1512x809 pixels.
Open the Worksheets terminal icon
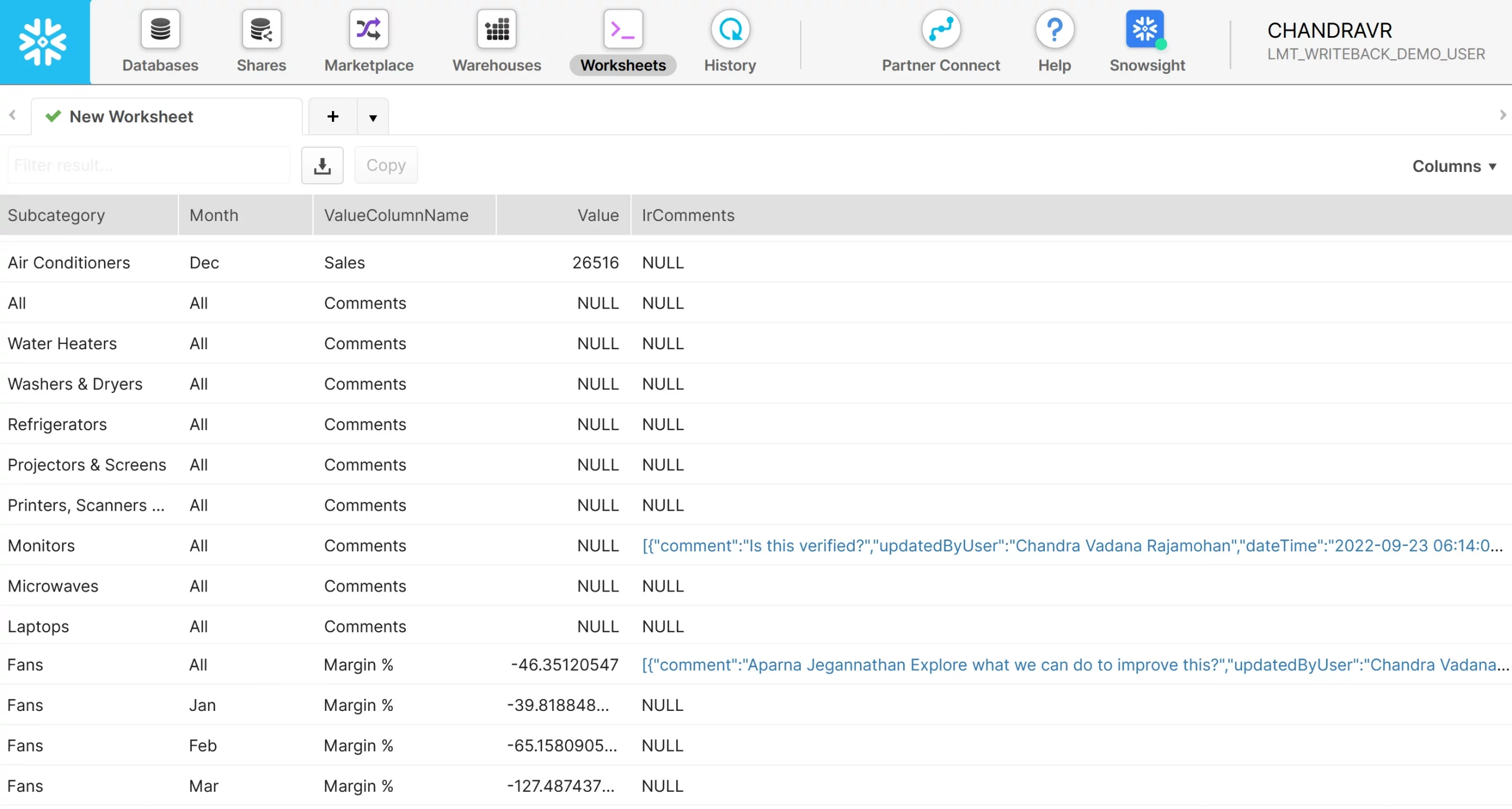(623, 29)
